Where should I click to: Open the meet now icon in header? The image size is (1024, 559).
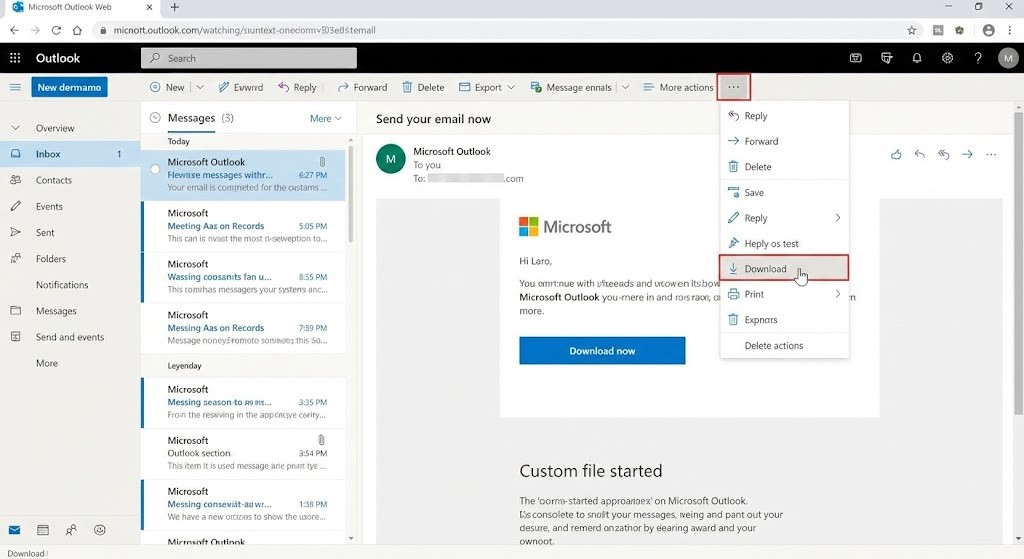tap(856, 58)
